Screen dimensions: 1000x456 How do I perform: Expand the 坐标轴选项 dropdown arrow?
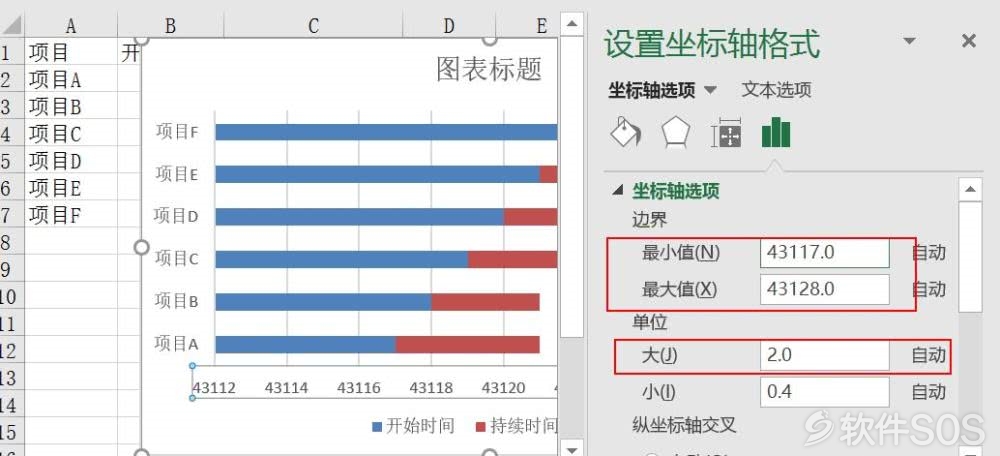pyautogui.click(x=710, y=91)
